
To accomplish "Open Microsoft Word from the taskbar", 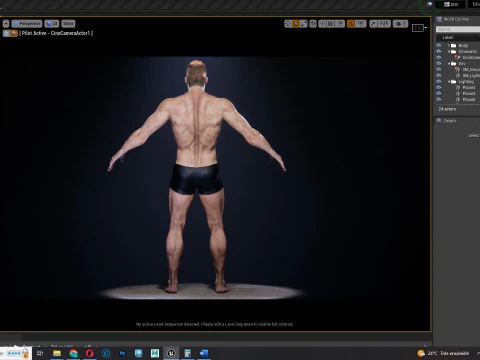I will pos(204,353).
